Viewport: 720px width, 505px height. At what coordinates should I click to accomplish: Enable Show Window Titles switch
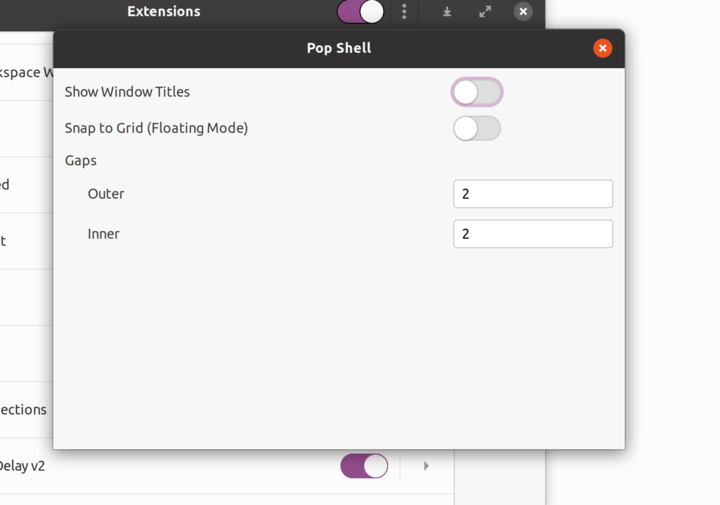click(476, 92)
